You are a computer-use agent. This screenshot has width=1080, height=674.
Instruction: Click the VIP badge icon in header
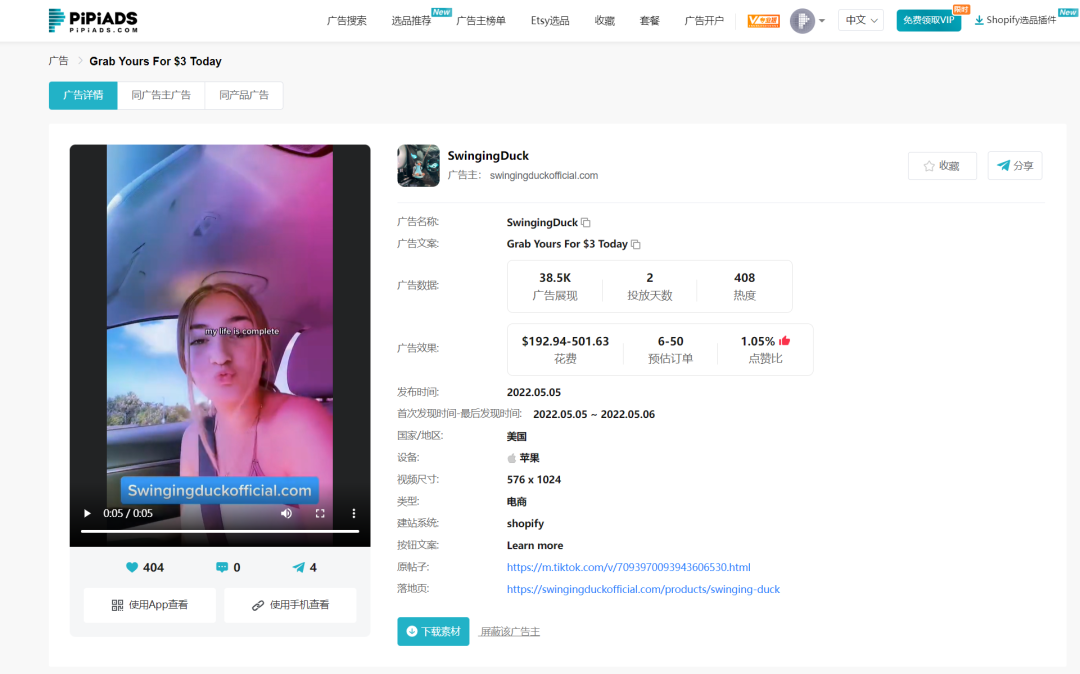pyautogui.click(x=764, y=21)
